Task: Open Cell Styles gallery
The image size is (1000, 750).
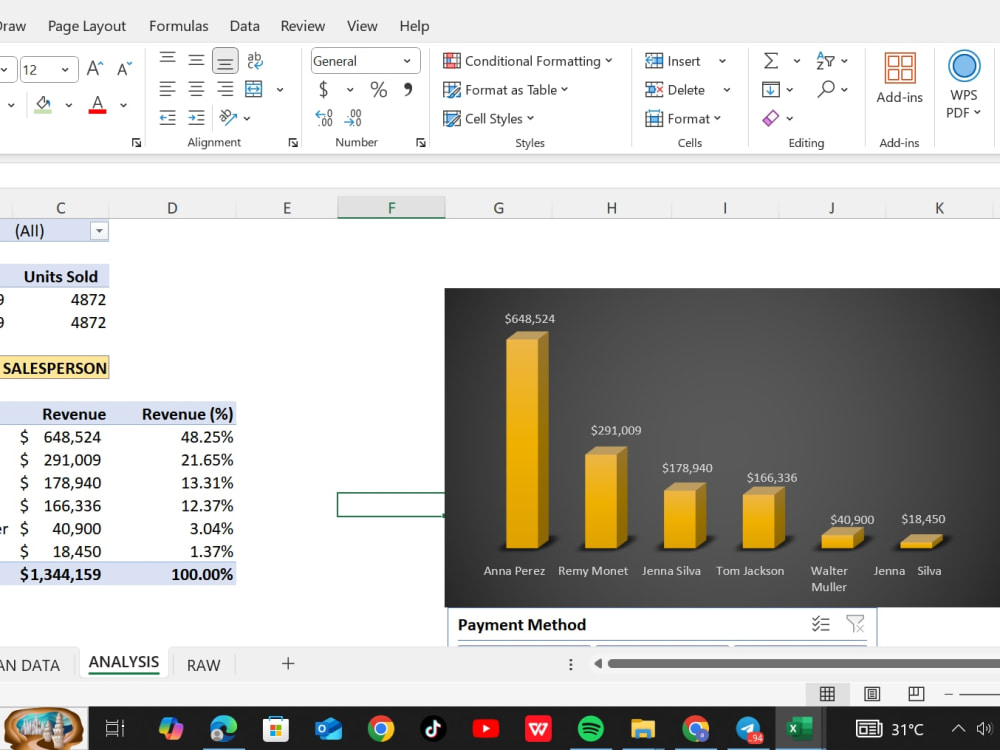Action: pos(489,119)
